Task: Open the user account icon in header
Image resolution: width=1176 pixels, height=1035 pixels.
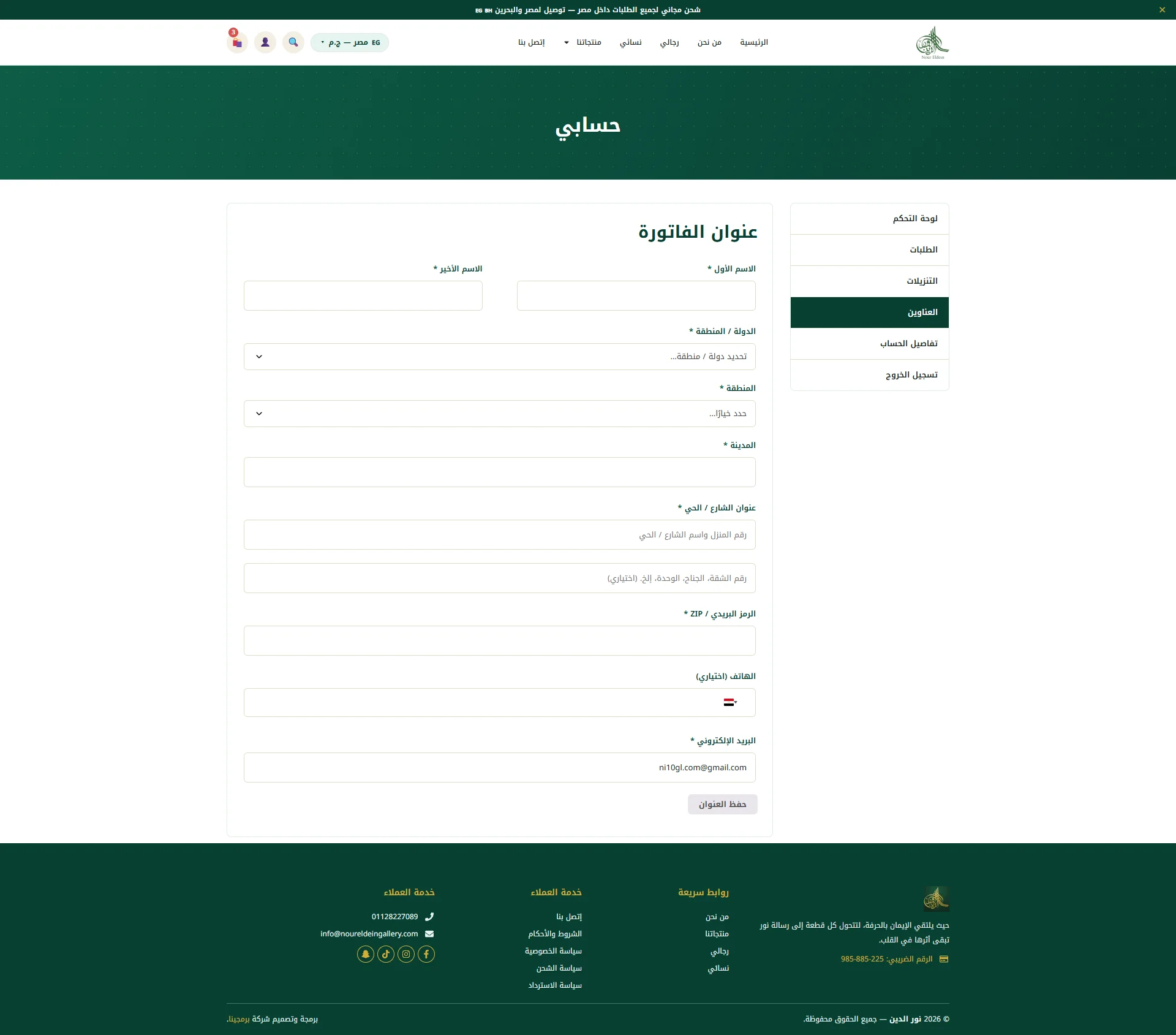Action: click(265, 42)
